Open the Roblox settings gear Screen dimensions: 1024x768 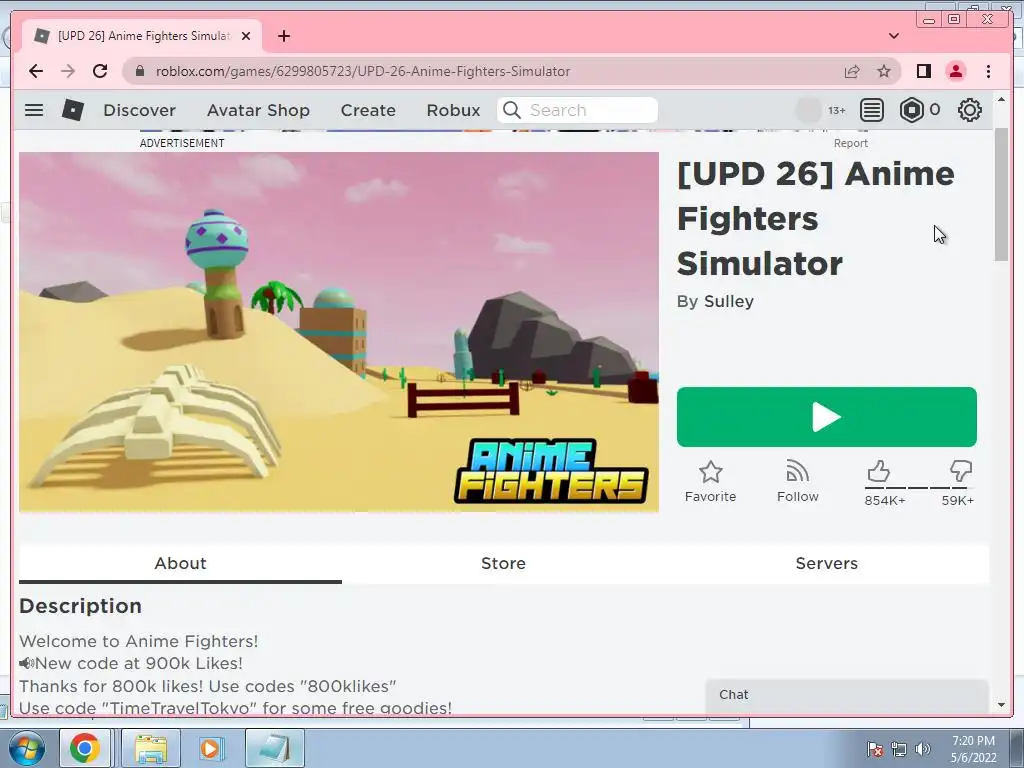point(970,110)
